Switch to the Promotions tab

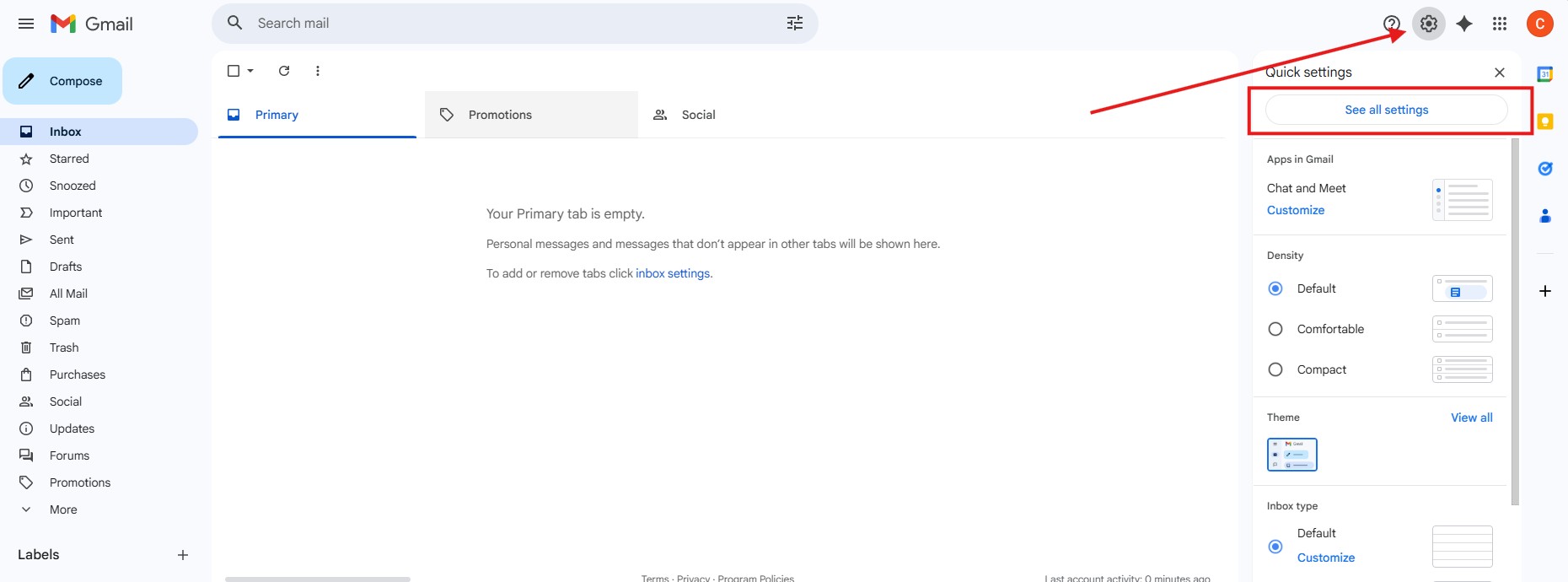pyautogui.click(x=500, y=115)
